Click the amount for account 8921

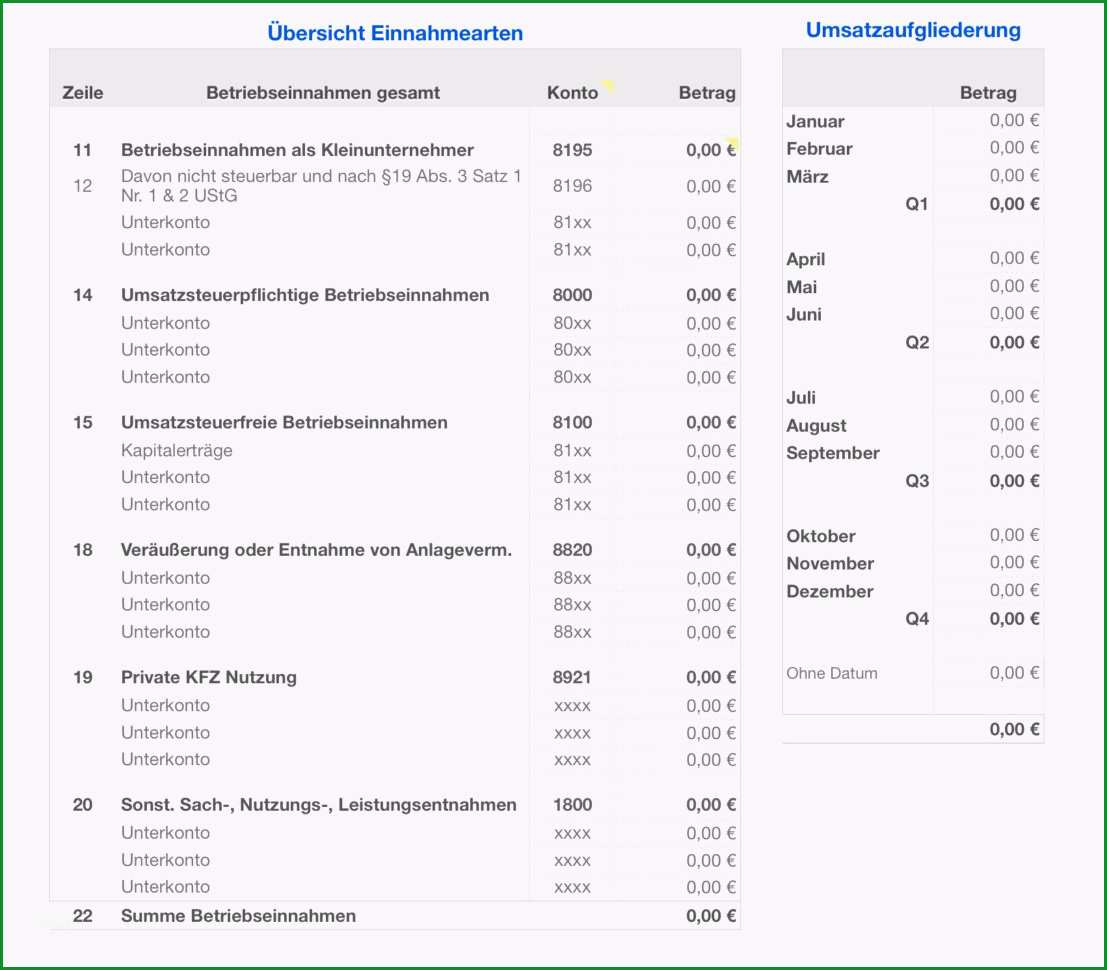(711, 677)
